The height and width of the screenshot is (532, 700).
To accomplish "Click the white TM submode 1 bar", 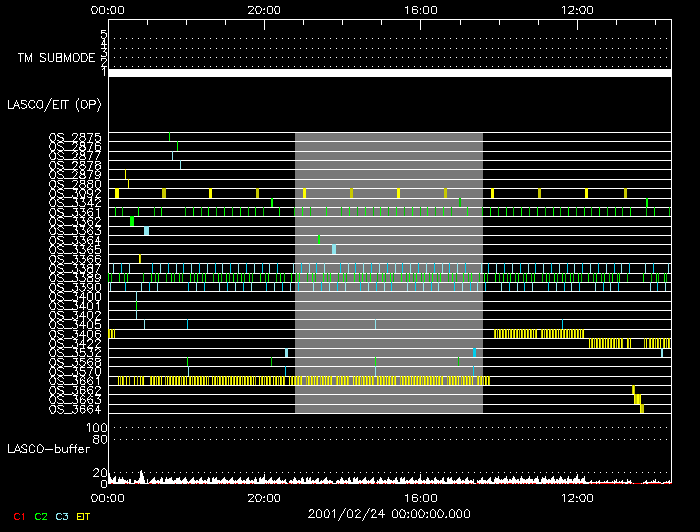I will pyautogui.click(x=388, y=73).
